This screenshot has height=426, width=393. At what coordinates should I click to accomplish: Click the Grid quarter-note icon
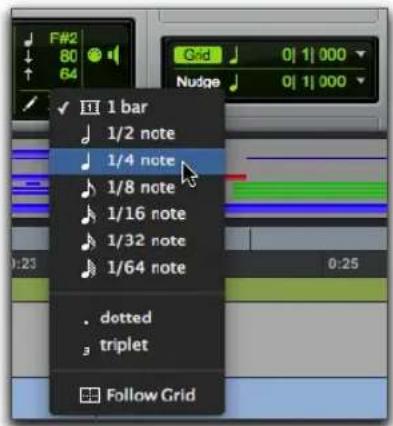coord(234,55)
